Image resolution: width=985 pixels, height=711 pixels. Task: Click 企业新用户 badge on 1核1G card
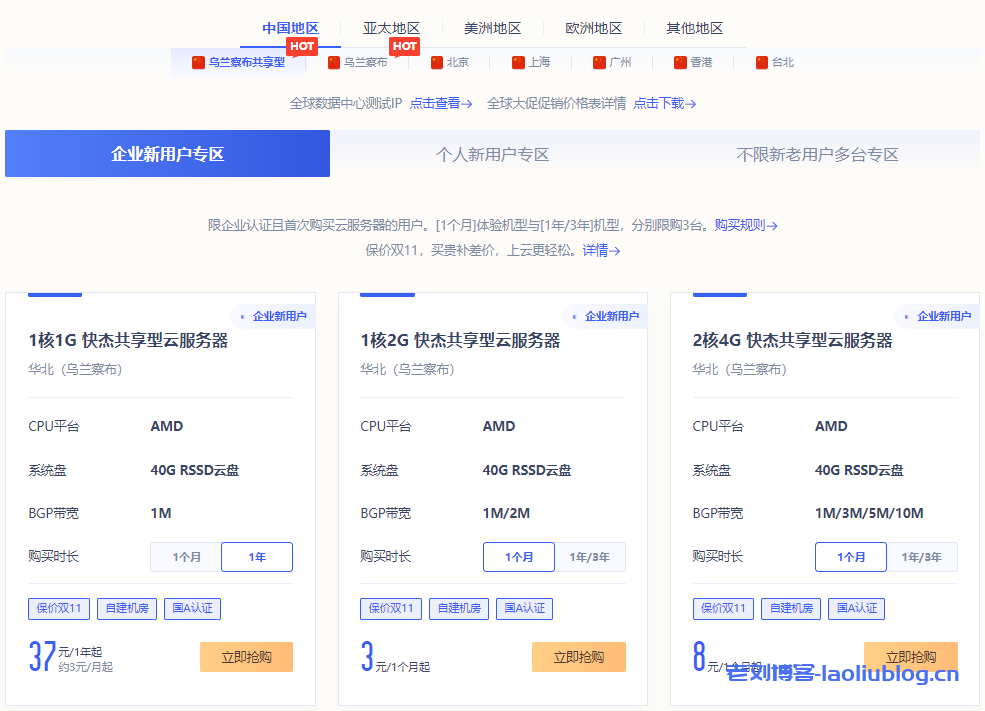(x=273, y=316)
